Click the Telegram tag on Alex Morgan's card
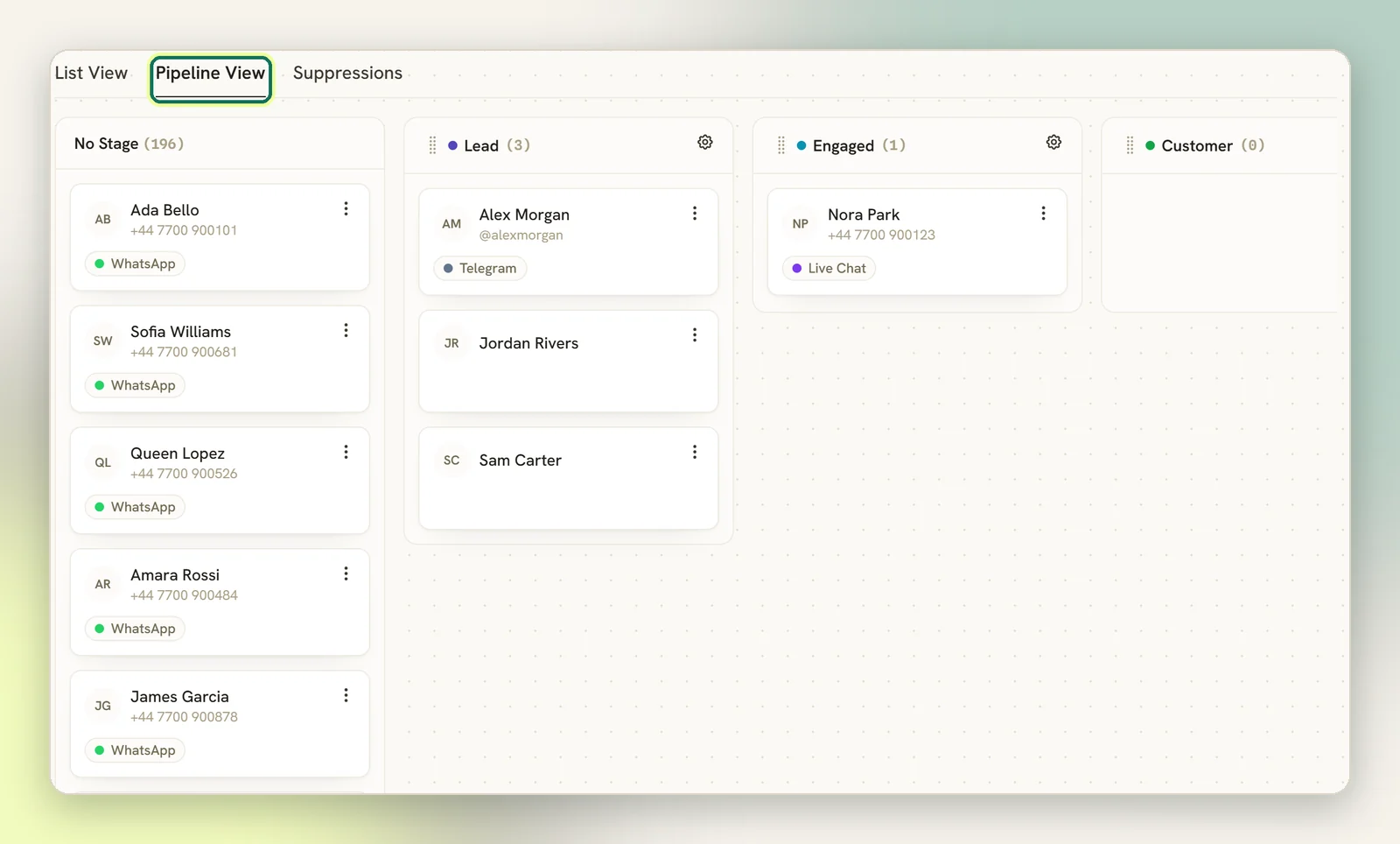This screenshot has height=844, width=1400. pyautogui.click(x=480, y=268)
